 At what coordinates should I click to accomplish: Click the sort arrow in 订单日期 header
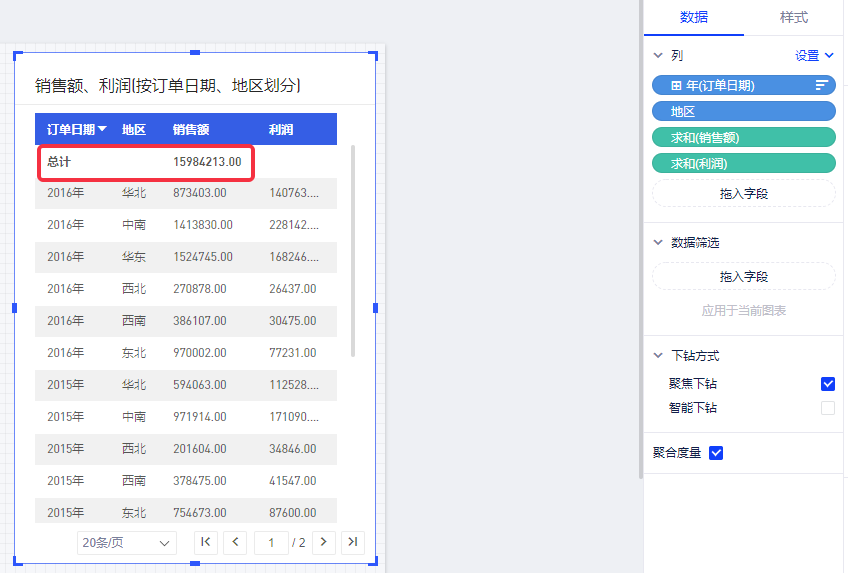[103, 129]
